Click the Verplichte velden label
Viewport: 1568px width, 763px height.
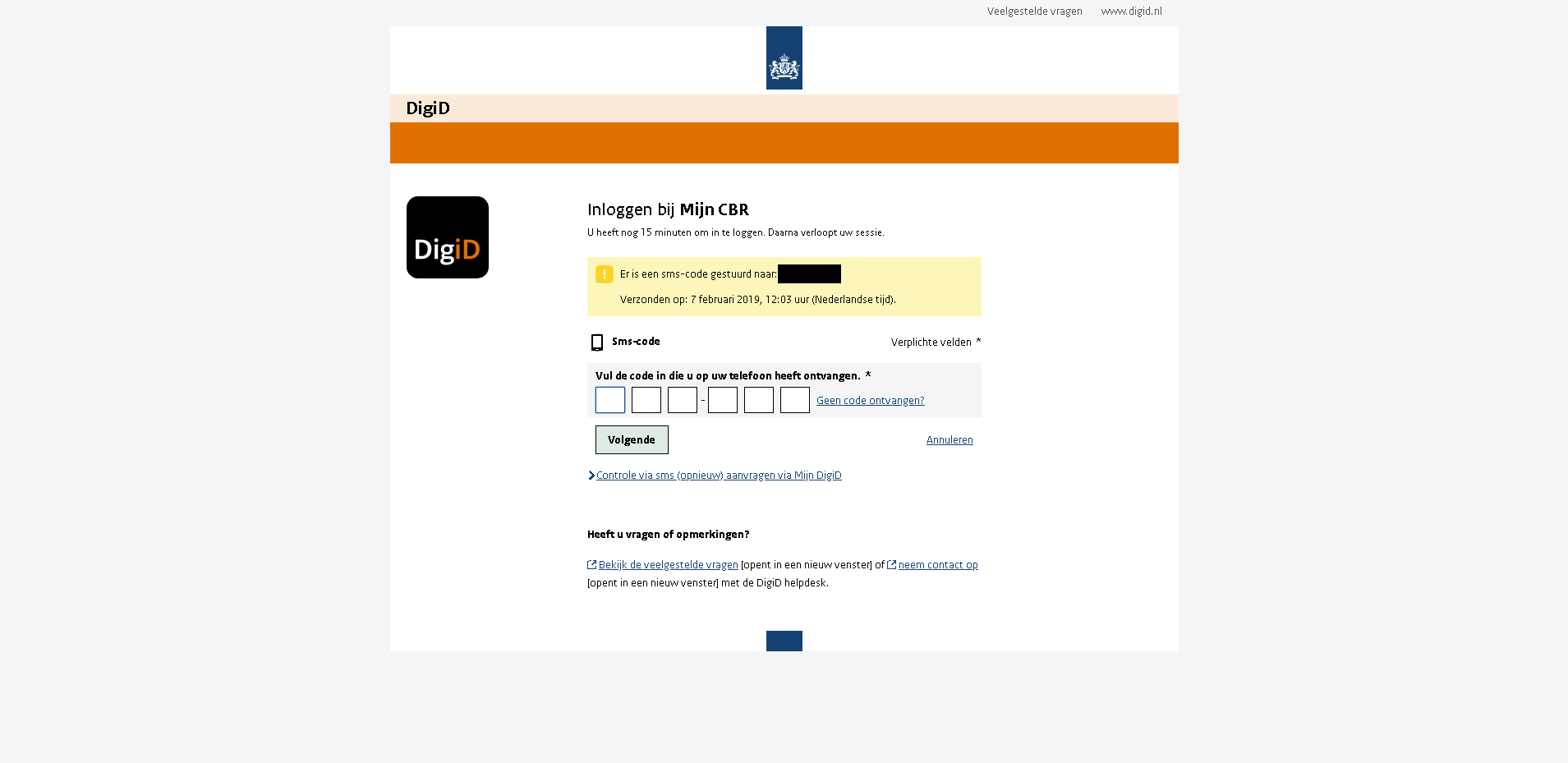coord(931,342)
